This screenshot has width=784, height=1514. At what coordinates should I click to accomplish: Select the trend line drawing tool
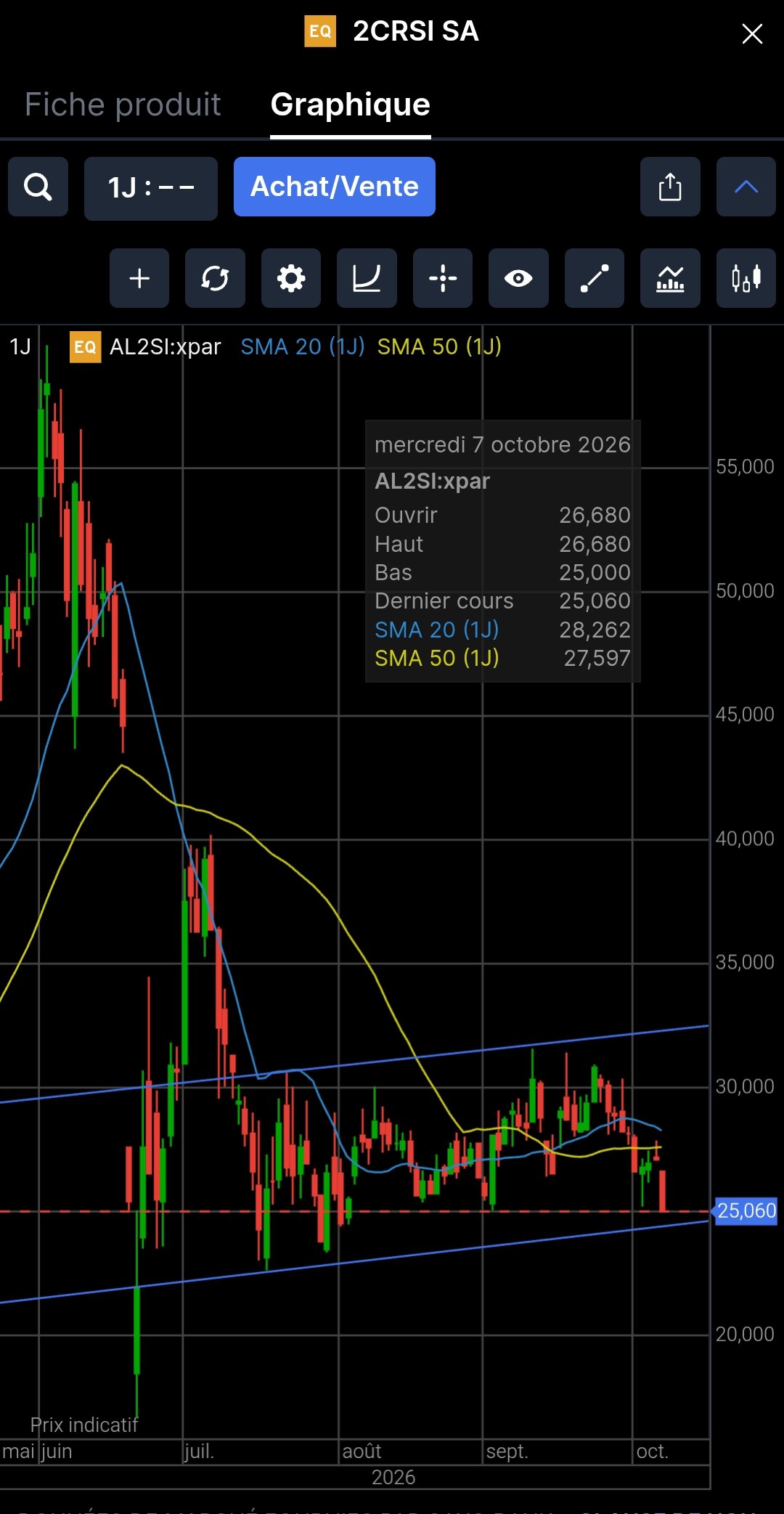(x=595, y=278)
